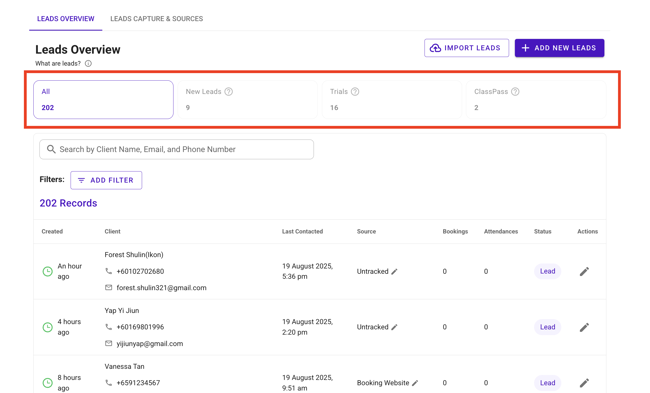The height and width of the screenshot is (393, 650).
Task: Click the info icon beside What are leads
Action: point(88,63)
